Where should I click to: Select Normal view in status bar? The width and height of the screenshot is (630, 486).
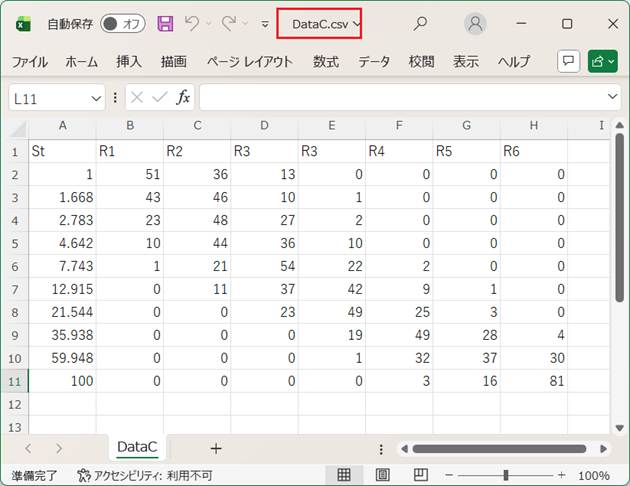[x=344, y=475]
